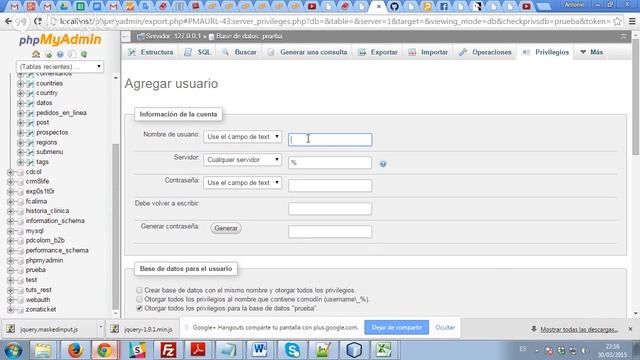Click the logout icon beside home
640x360 pixels.
[x=49, y=54]
